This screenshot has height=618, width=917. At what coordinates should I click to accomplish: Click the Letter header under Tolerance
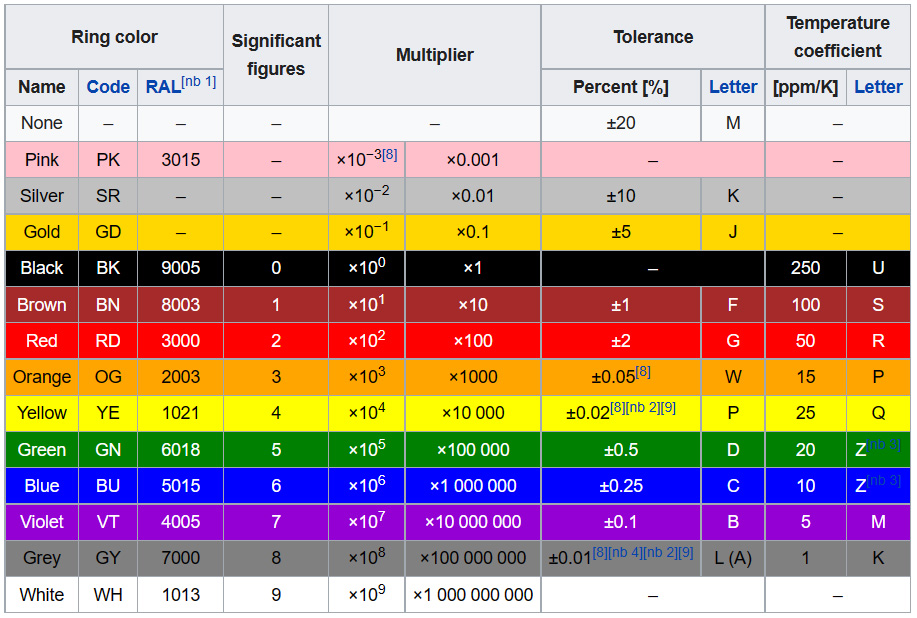[733, 87]
